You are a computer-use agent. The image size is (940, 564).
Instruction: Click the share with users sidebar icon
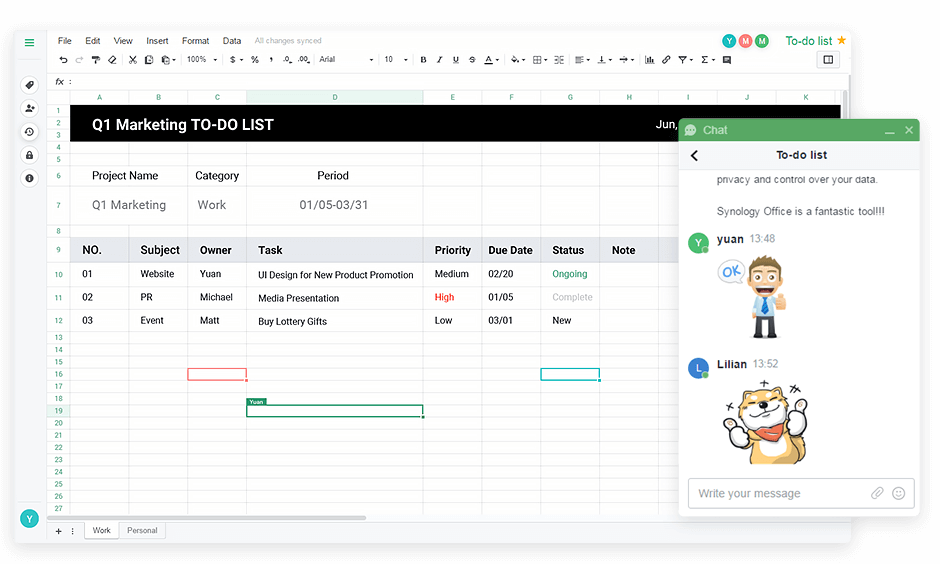coord(29,108)
